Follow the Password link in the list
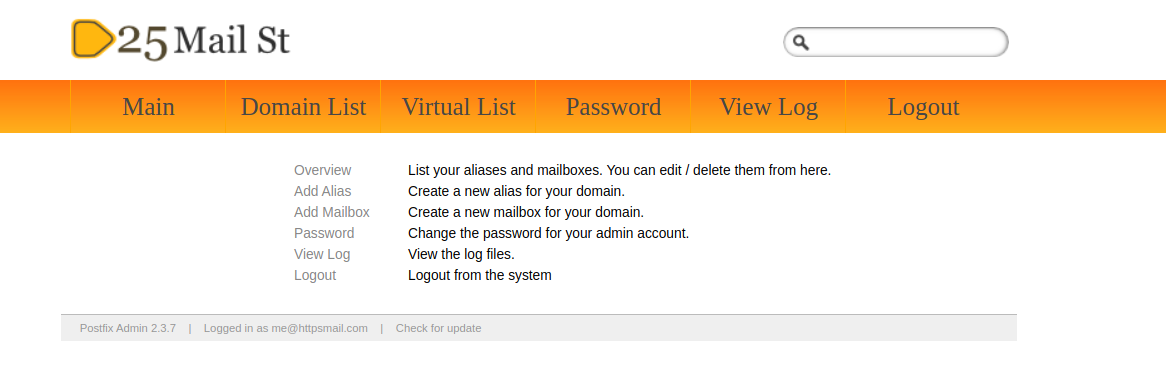This screenshot has height=375, width=1166. [324, 233]
